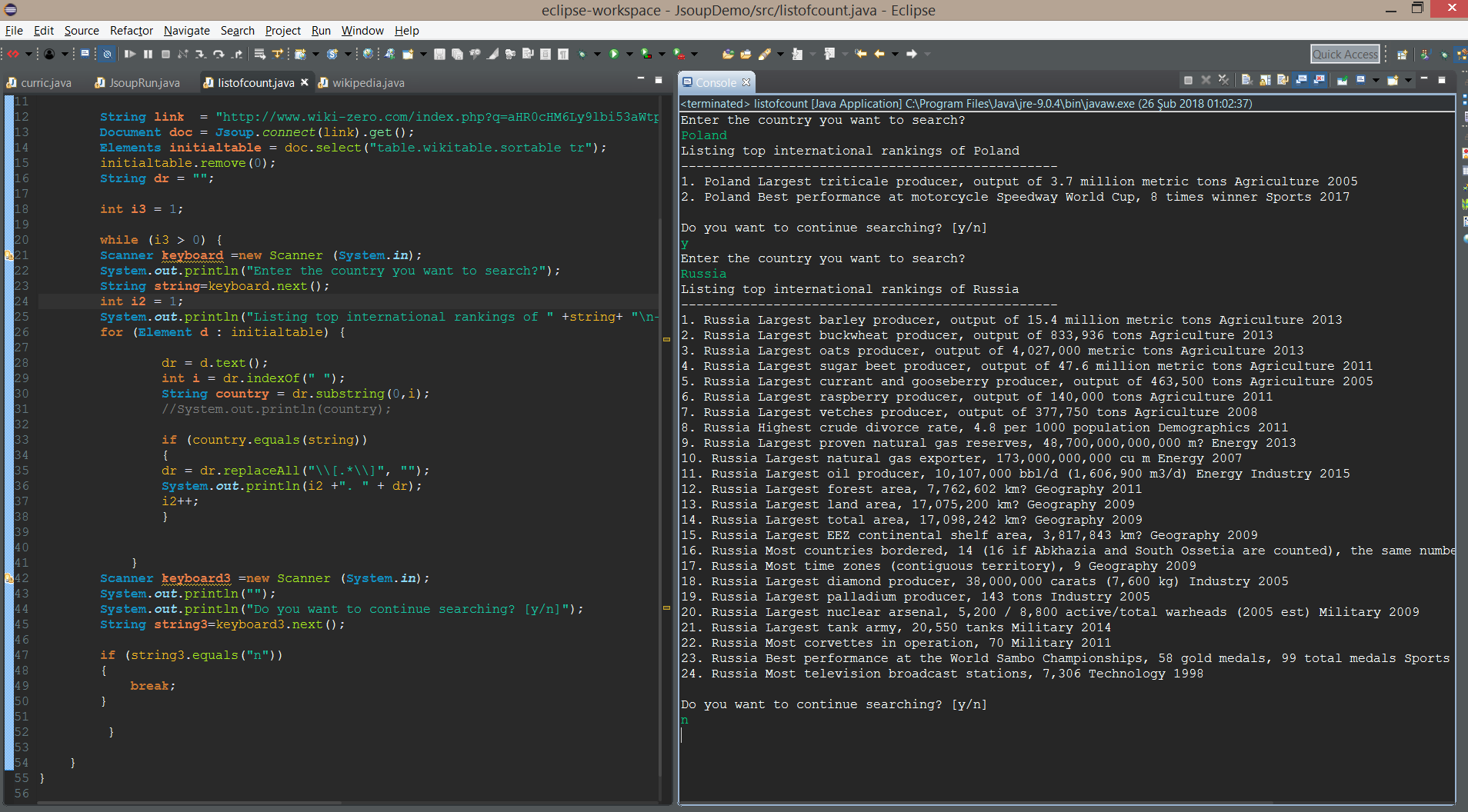
Task: Click the Step Return icon
Action: [237, 54]
